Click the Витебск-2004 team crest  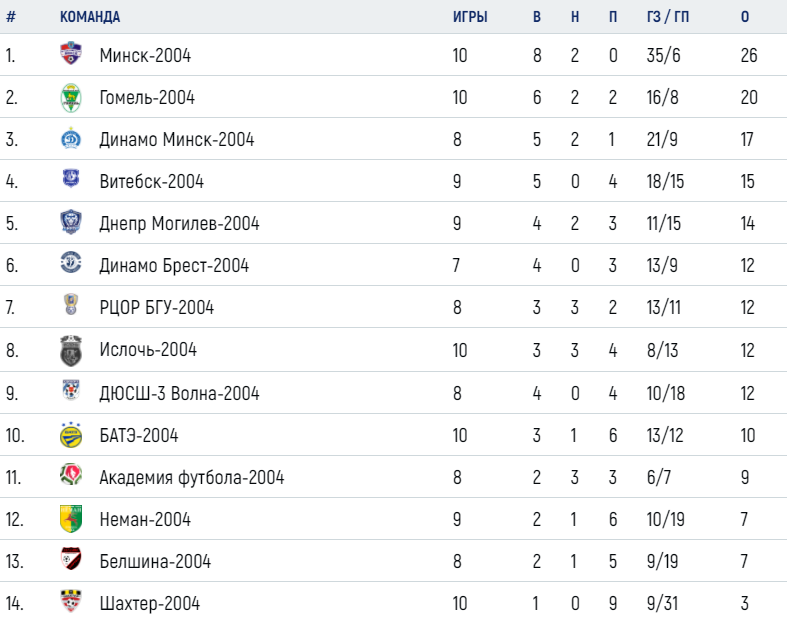(71, 178)
